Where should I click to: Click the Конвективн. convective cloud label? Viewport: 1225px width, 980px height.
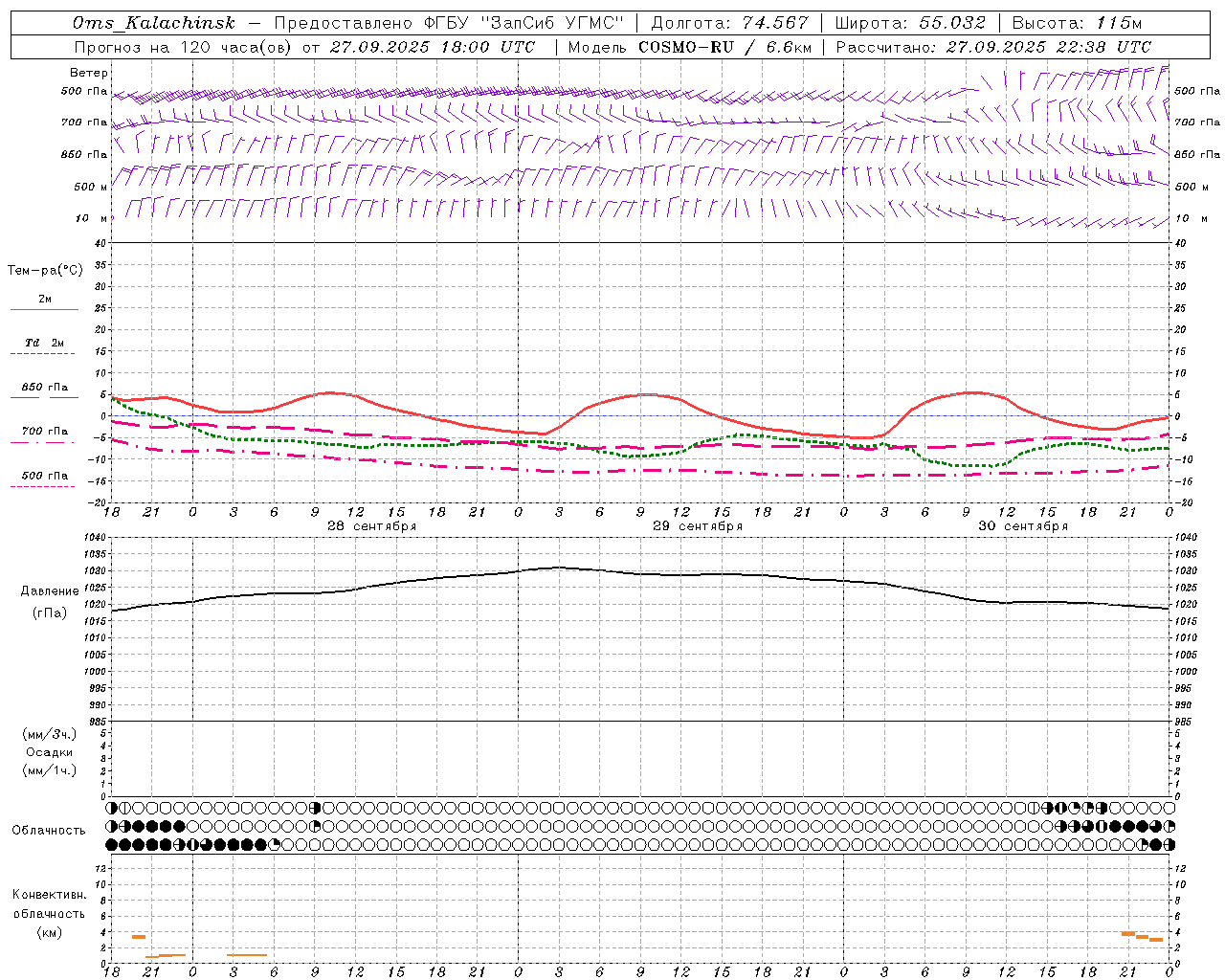pos(49,895)
